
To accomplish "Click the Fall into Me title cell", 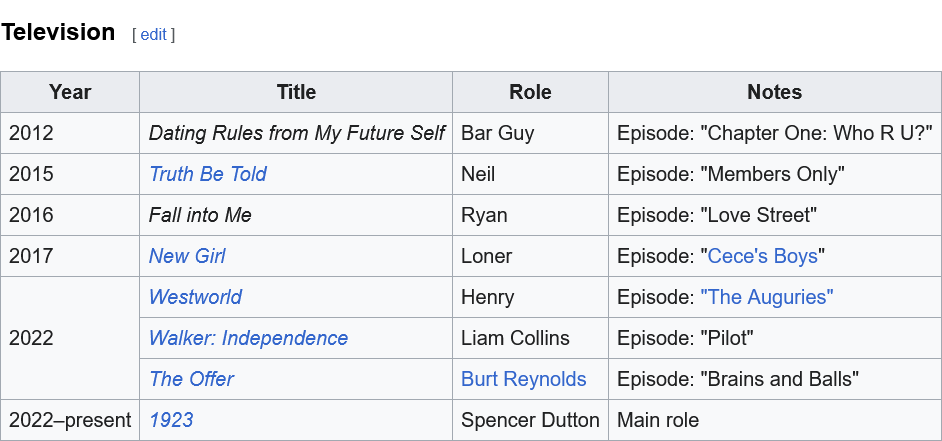I will (200, 215).
